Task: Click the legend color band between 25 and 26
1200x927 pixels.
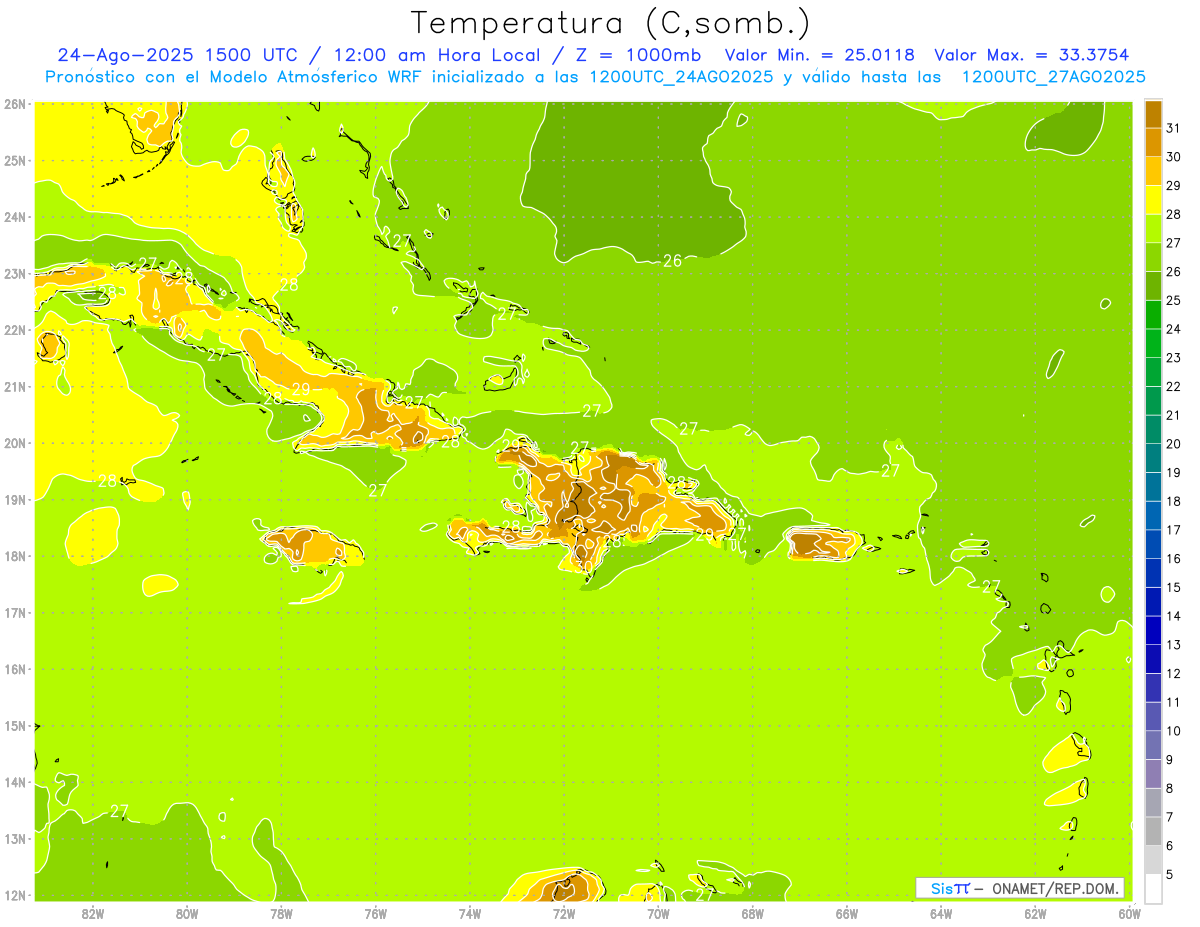Action: tap(1153, 286)
